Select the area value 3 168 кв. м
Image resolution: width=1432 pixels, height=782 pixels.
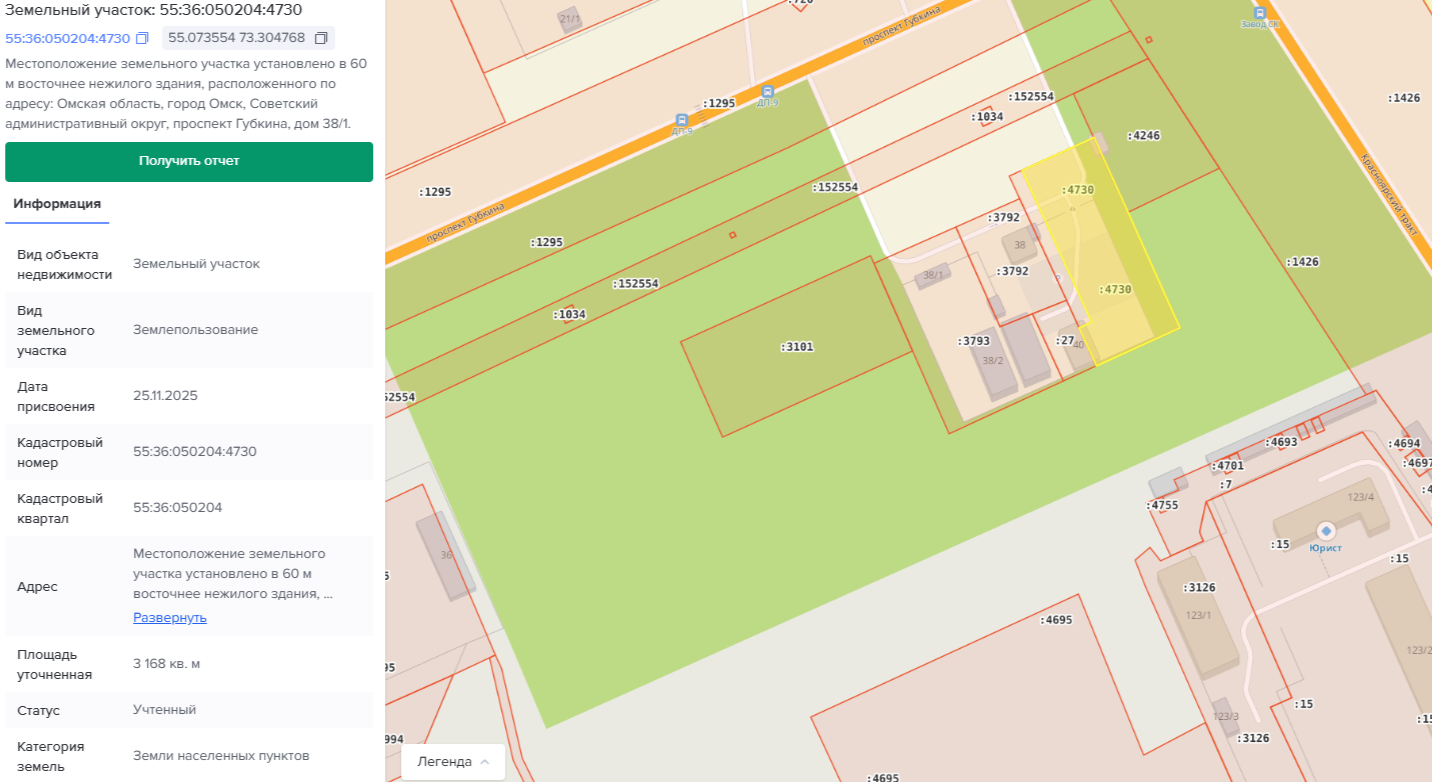[x=167, y=663]
